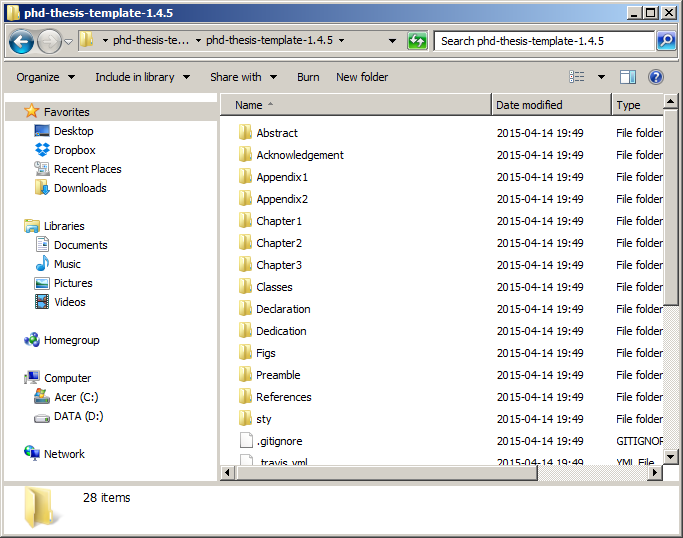Viewport: 683px width, 538px height.
Task: Click the search magnifier icon
Action: click(666, 41)
